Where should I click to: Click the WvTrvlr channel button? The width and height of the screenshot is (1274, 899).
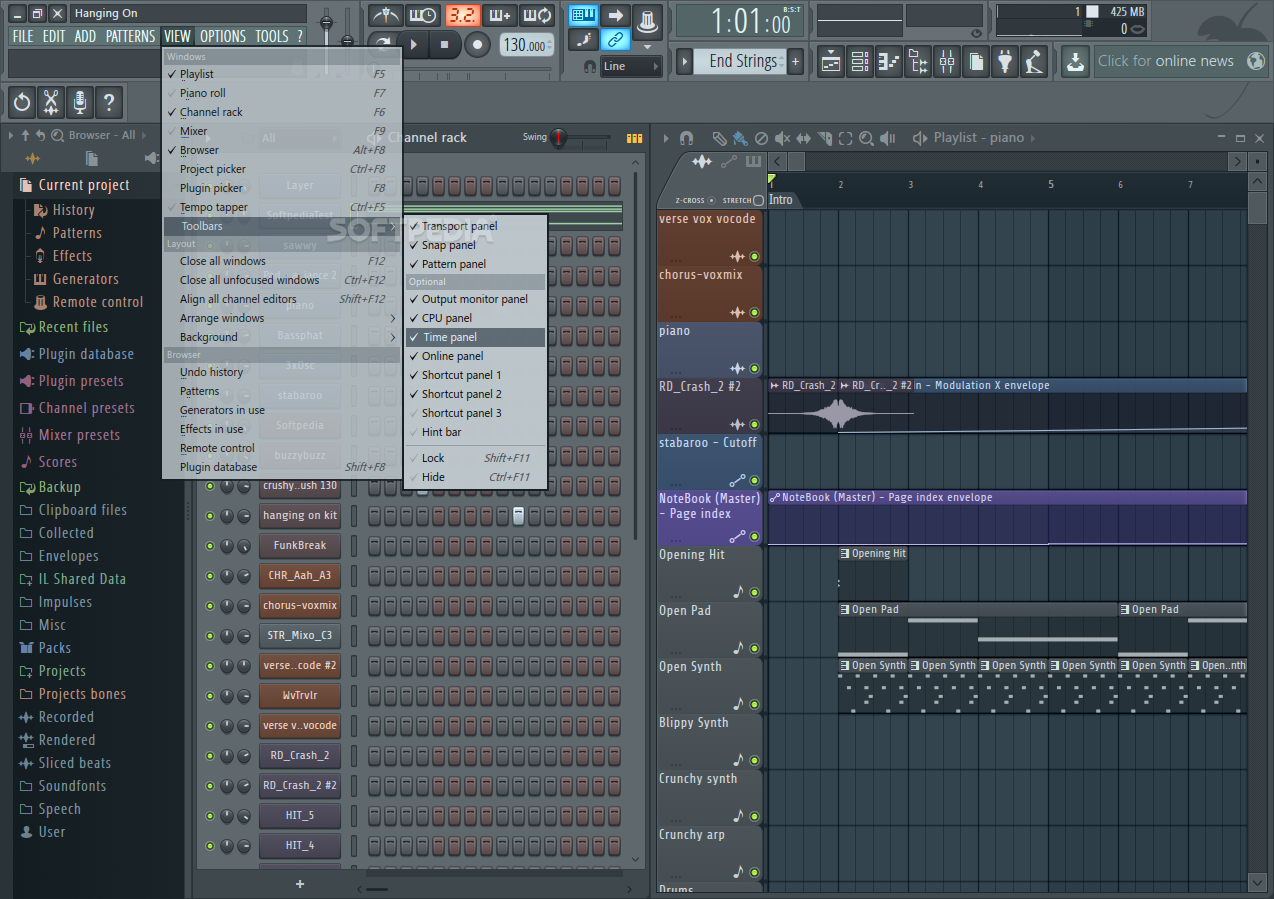click(300, 696)
